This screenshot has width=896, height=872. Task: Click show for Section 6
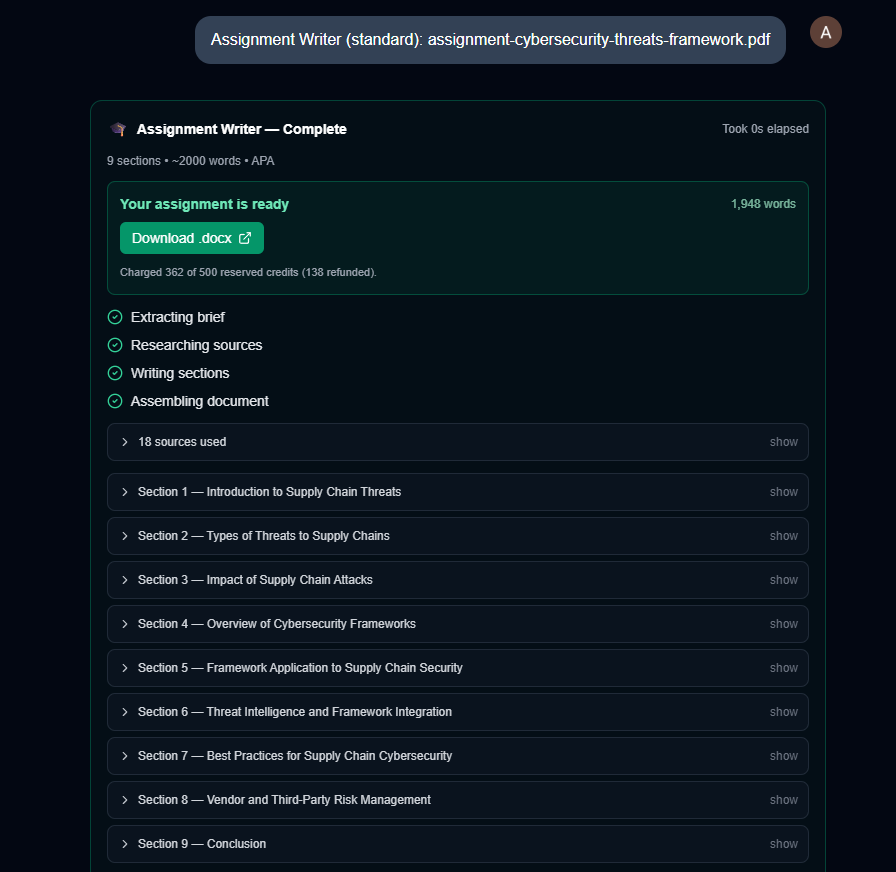coord(783,712)
